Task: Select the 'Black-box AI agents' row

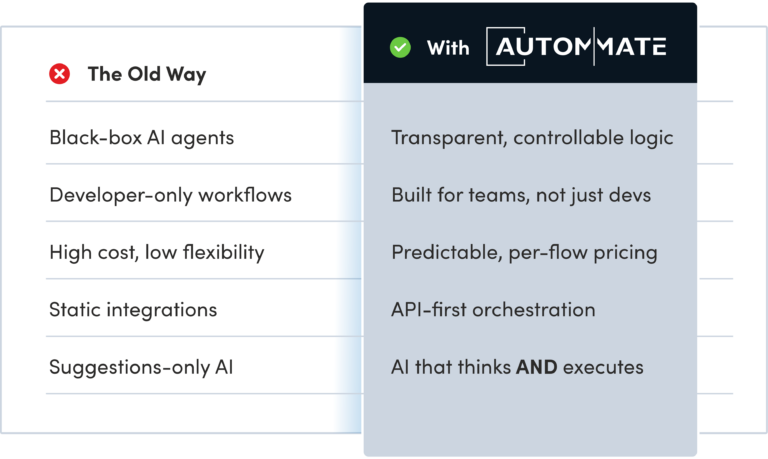Action: (141, 137)
